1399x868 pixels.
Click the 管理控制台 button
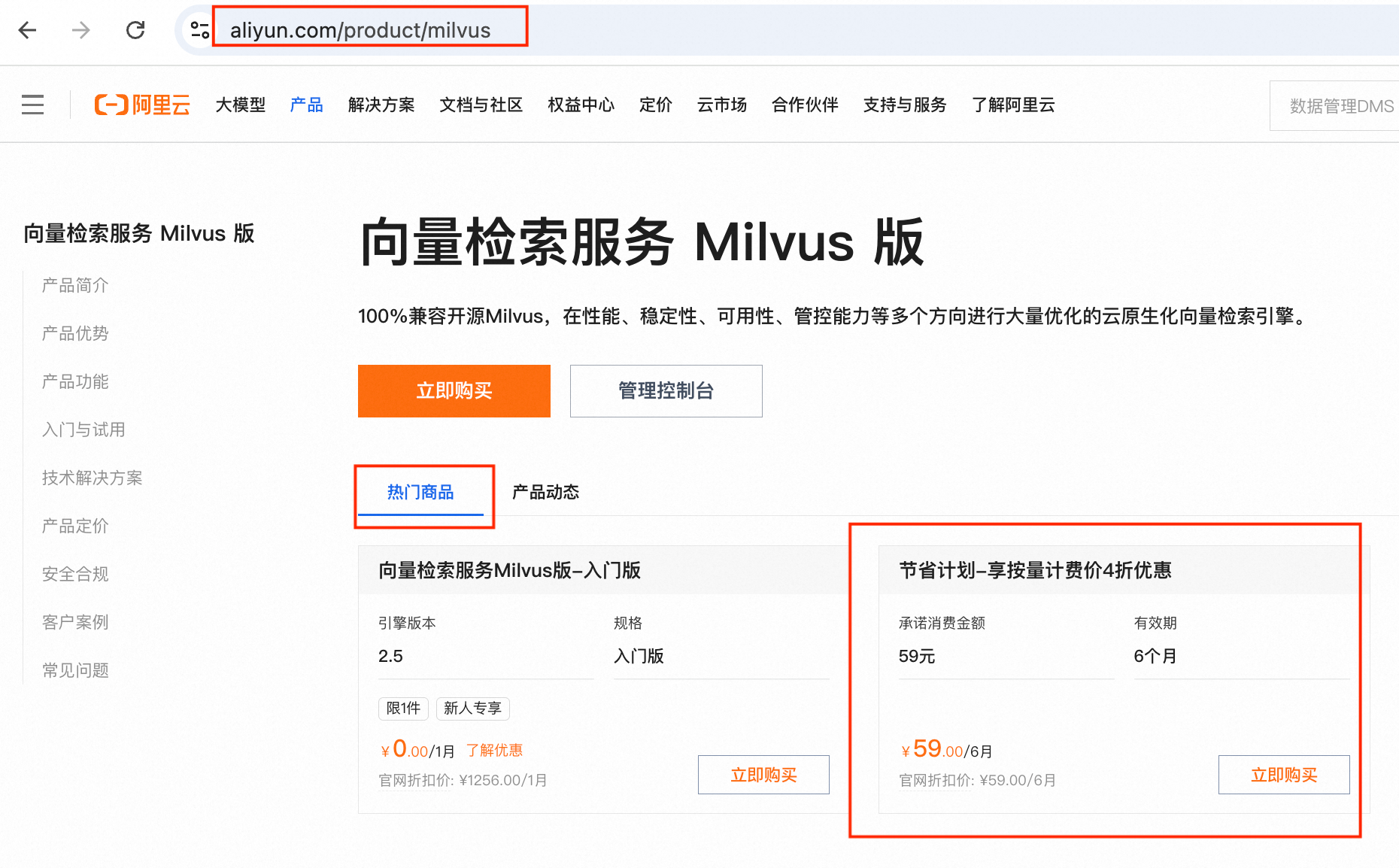pyautogui.click(x=666, y=391)
